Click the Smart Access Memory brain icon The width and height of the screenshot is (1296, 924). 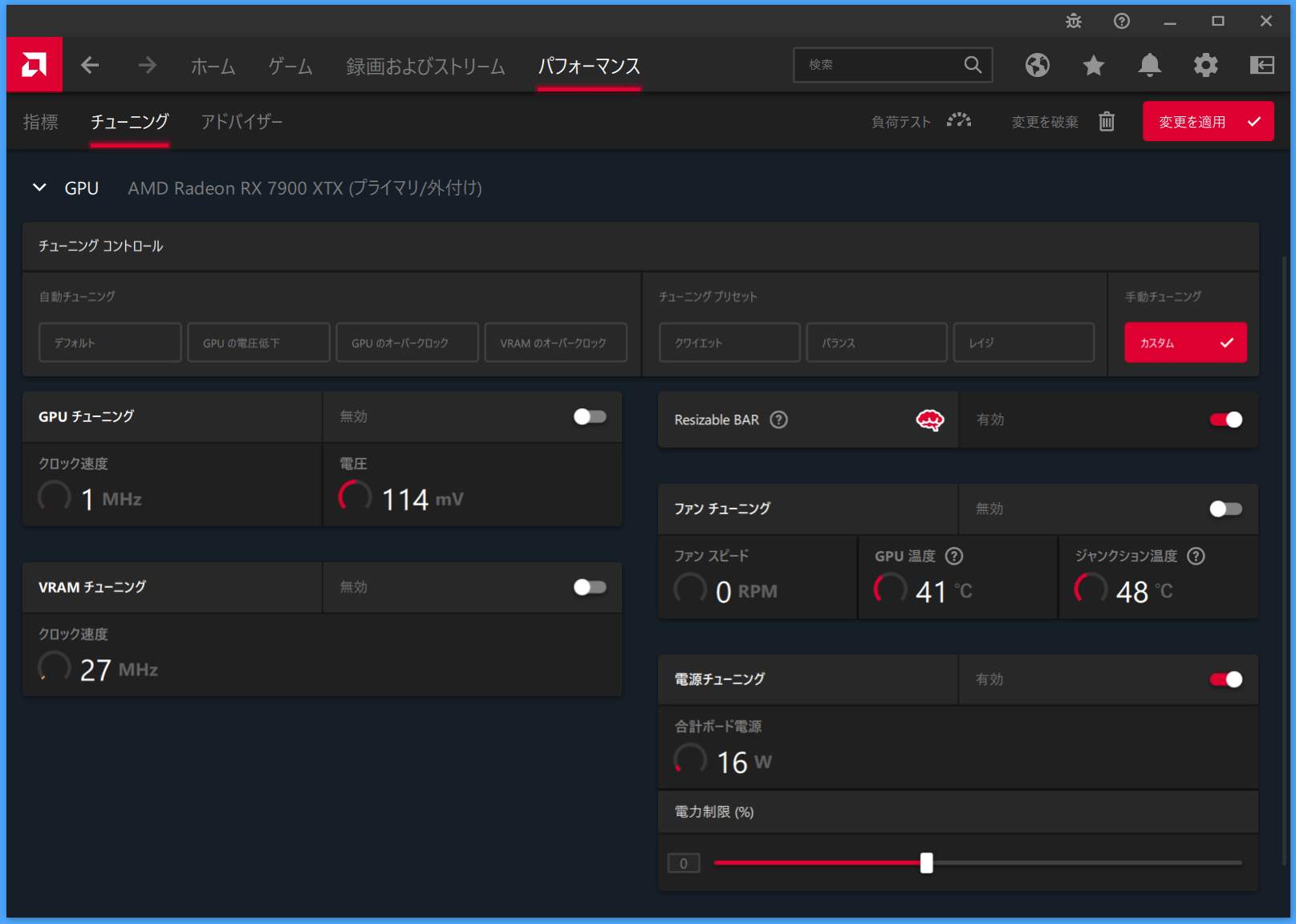tap(930, 419)
